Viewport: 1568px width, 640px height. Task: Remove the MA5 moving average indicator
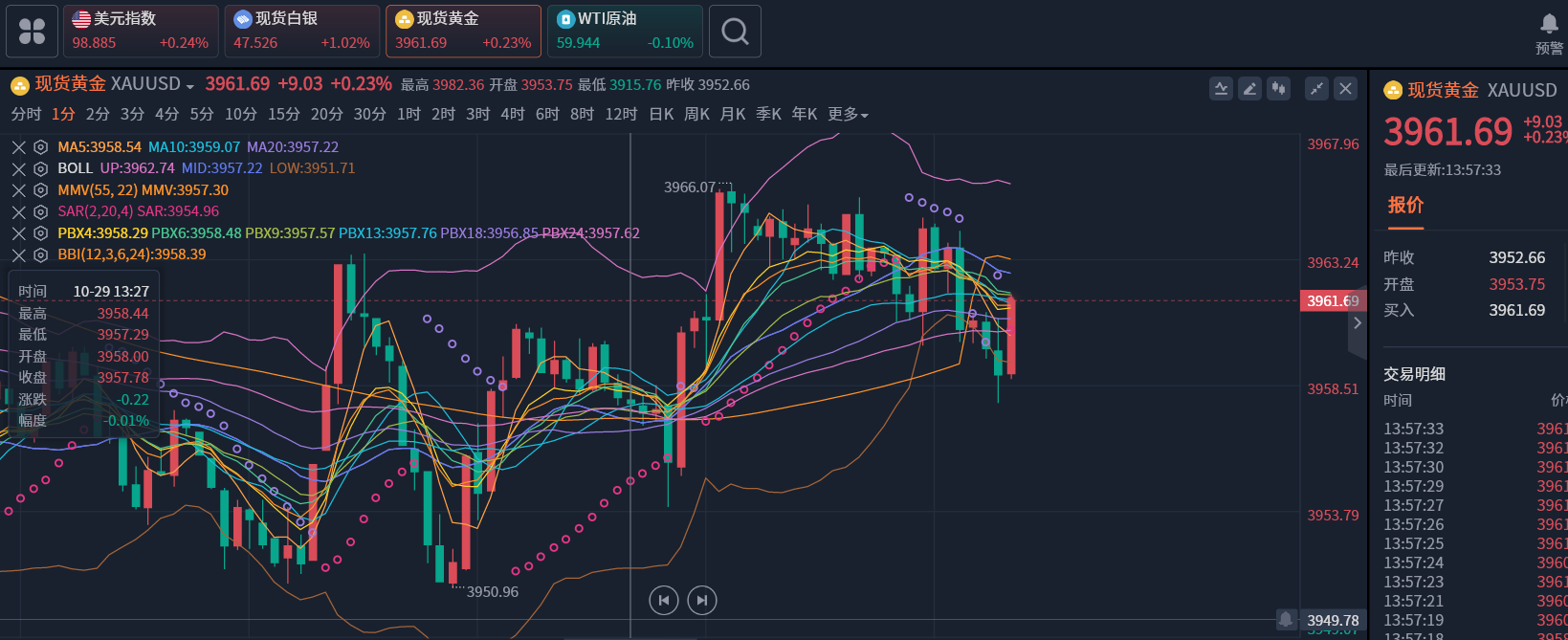click(x=18, y=147)
